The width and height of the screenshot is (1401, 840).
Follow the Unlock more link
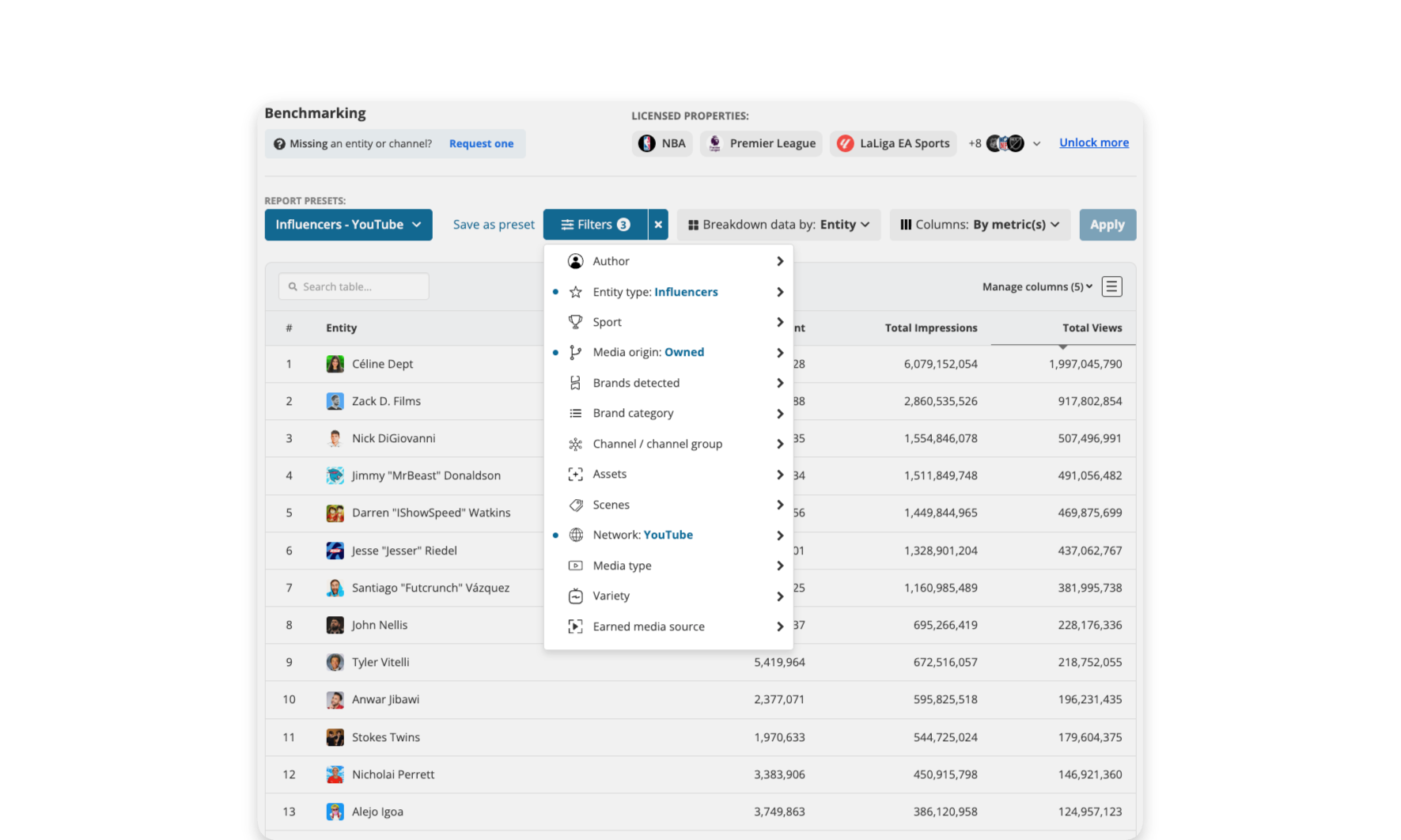point(1094,142)
